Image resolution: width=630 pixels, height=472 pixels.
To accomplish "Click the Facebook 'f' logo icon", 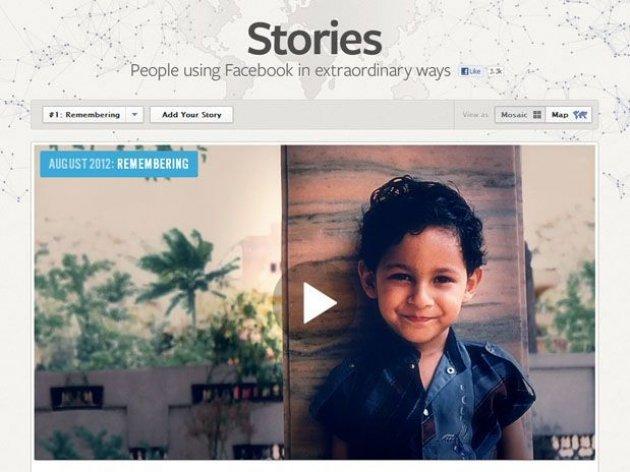I will 465,72.
